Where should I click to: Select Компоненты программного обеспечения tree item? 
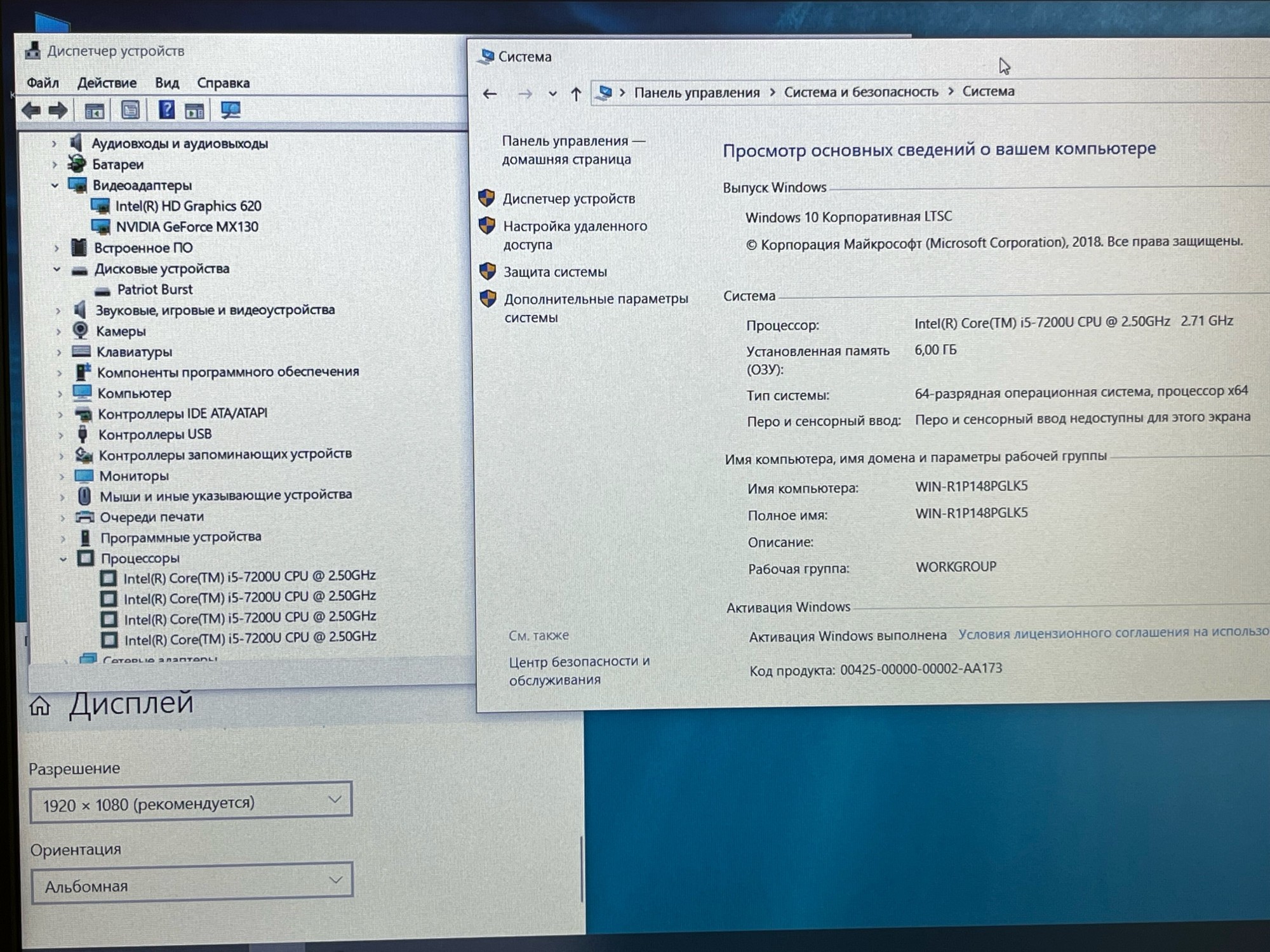(x=228, y=372)
